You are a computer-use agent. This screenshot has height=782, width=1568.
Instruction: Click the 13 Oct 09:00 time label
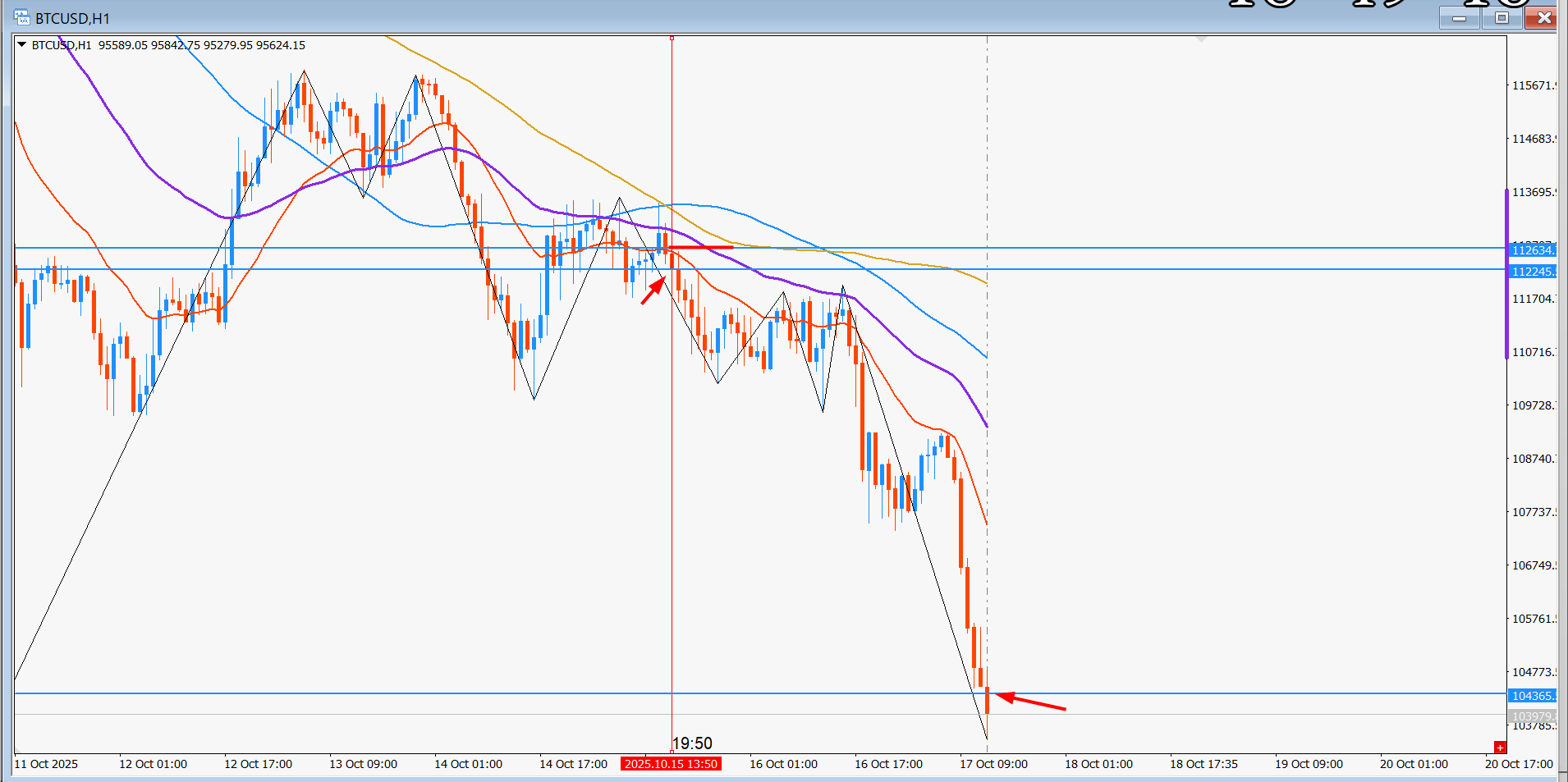[x=363, y=764]
